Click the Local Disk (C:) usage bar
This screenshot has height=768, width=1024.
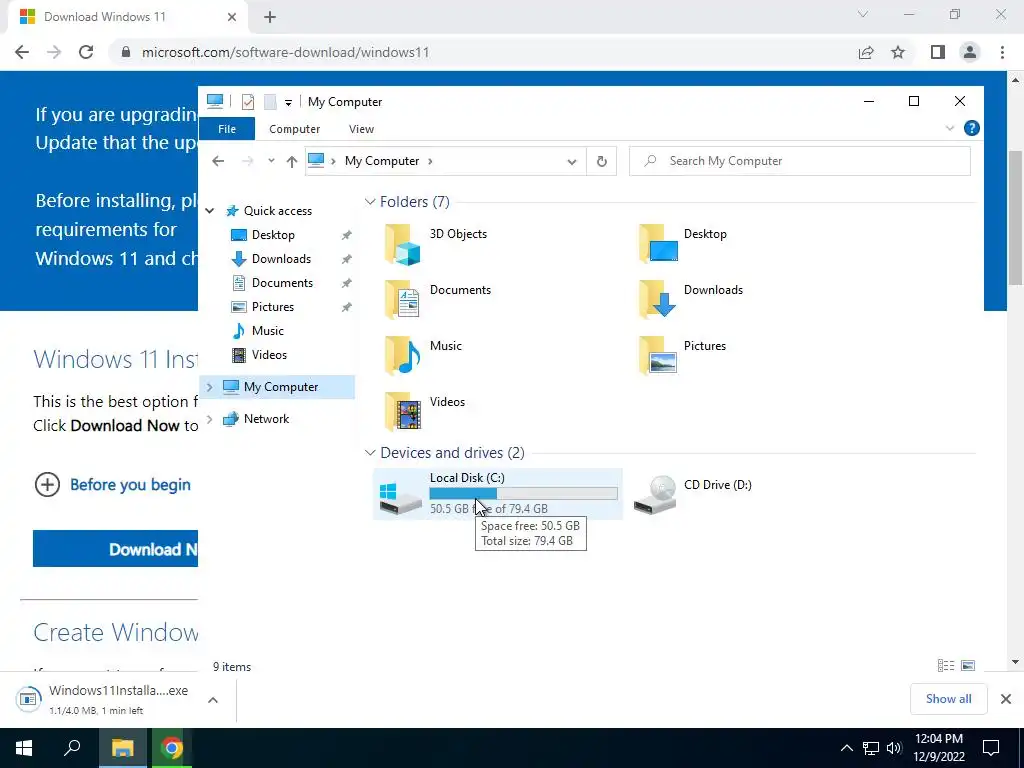coord(523,493)
